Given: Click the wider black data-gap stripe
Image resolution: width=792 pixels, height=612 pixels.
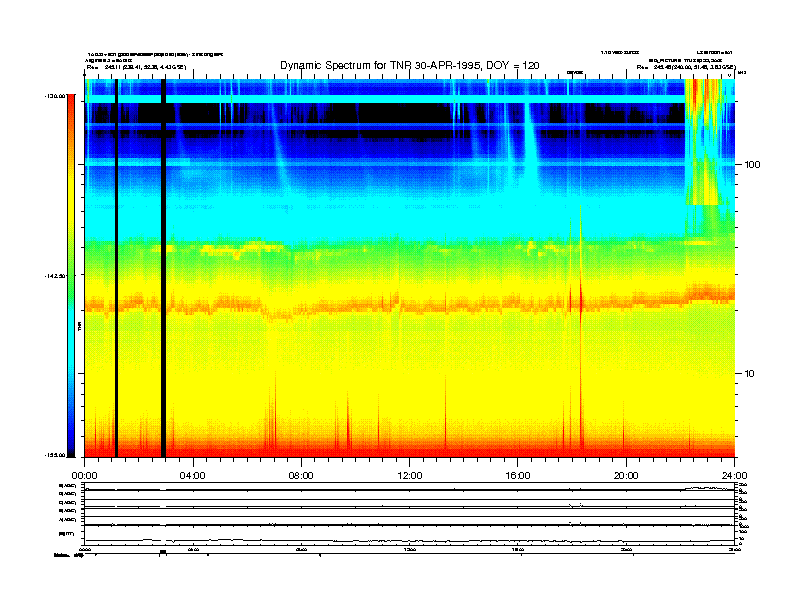Looking at the screenshot, I should pyautogui.click(x=163, y=268).
